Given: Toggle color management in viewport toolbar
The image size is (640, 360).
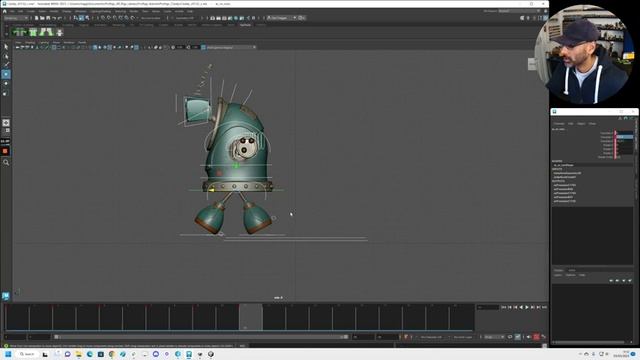Looking at the screenshot, I should [x=203, y=47].
